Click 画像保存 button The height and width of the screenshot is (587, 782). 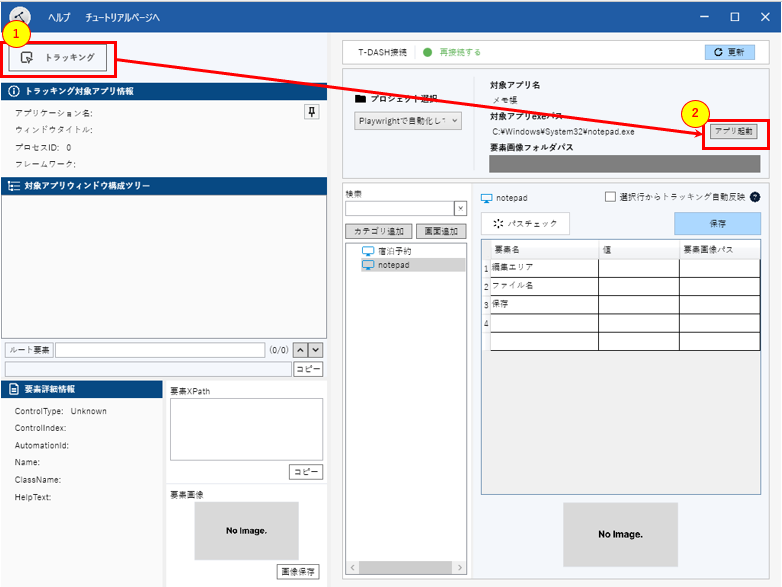click(x=298, y=572)
